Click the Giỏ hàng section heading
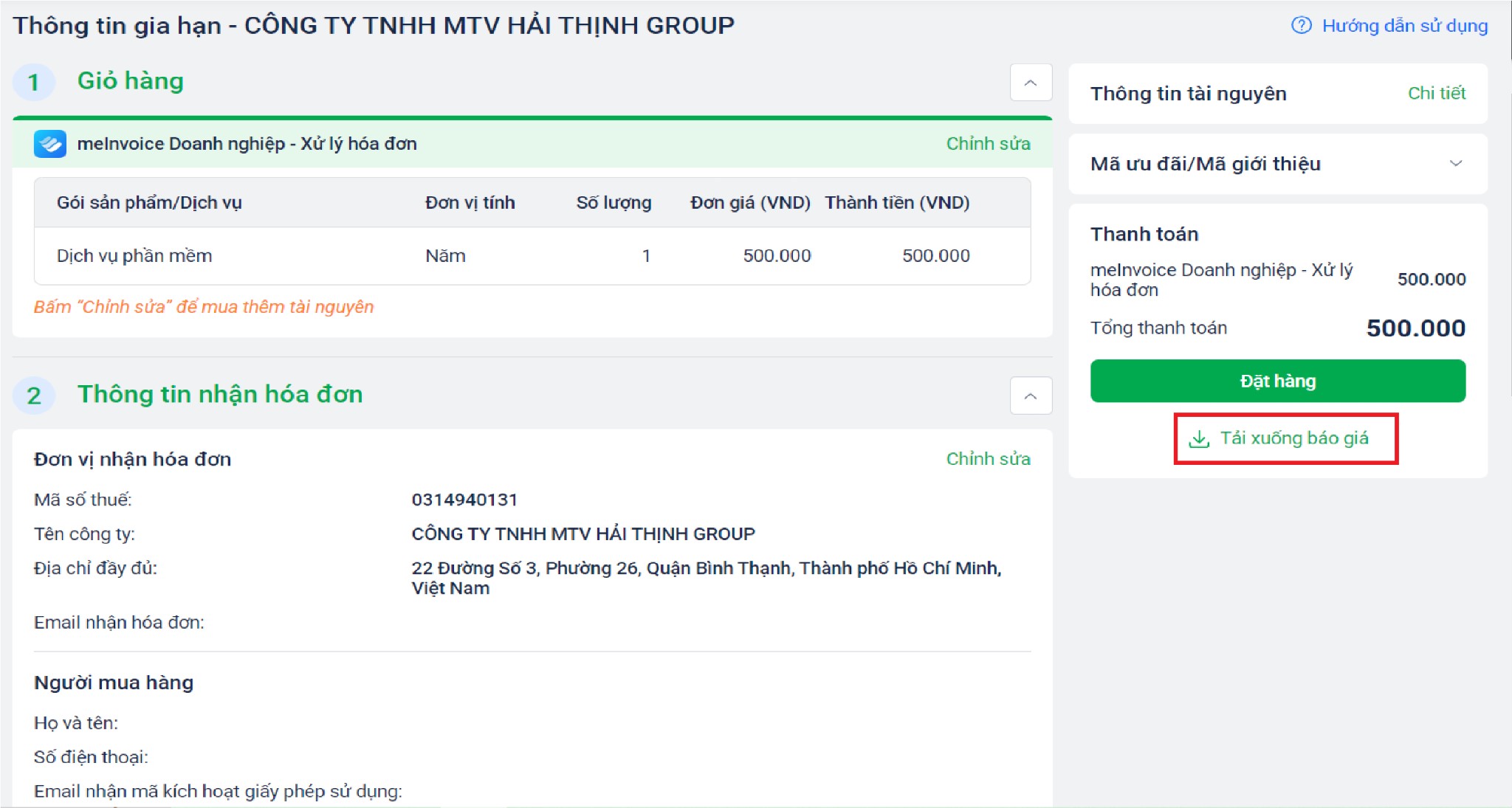Screen dimensions: 1512x808 131,81
